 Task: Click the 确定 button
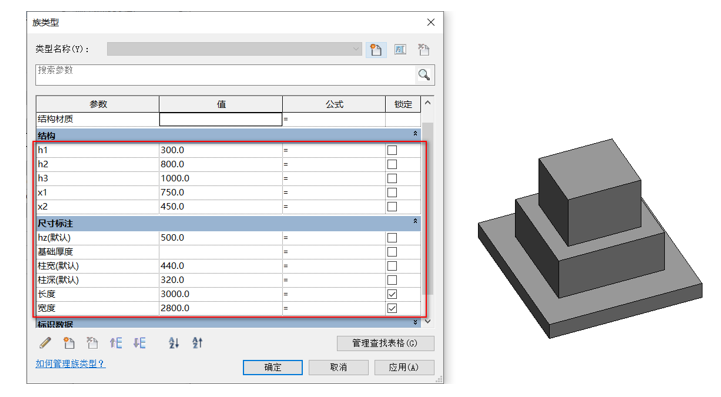273,367
